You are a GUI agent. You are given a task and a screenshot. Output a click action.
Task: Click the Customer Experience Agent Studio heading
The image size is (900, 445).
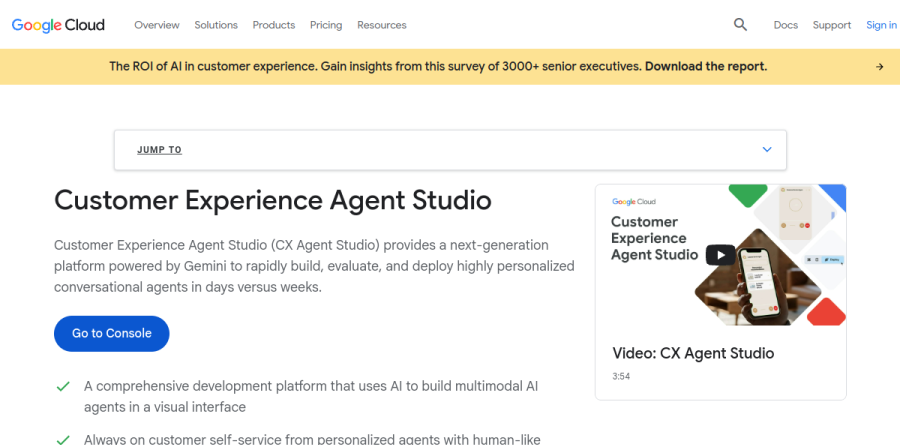coord(273,200)
